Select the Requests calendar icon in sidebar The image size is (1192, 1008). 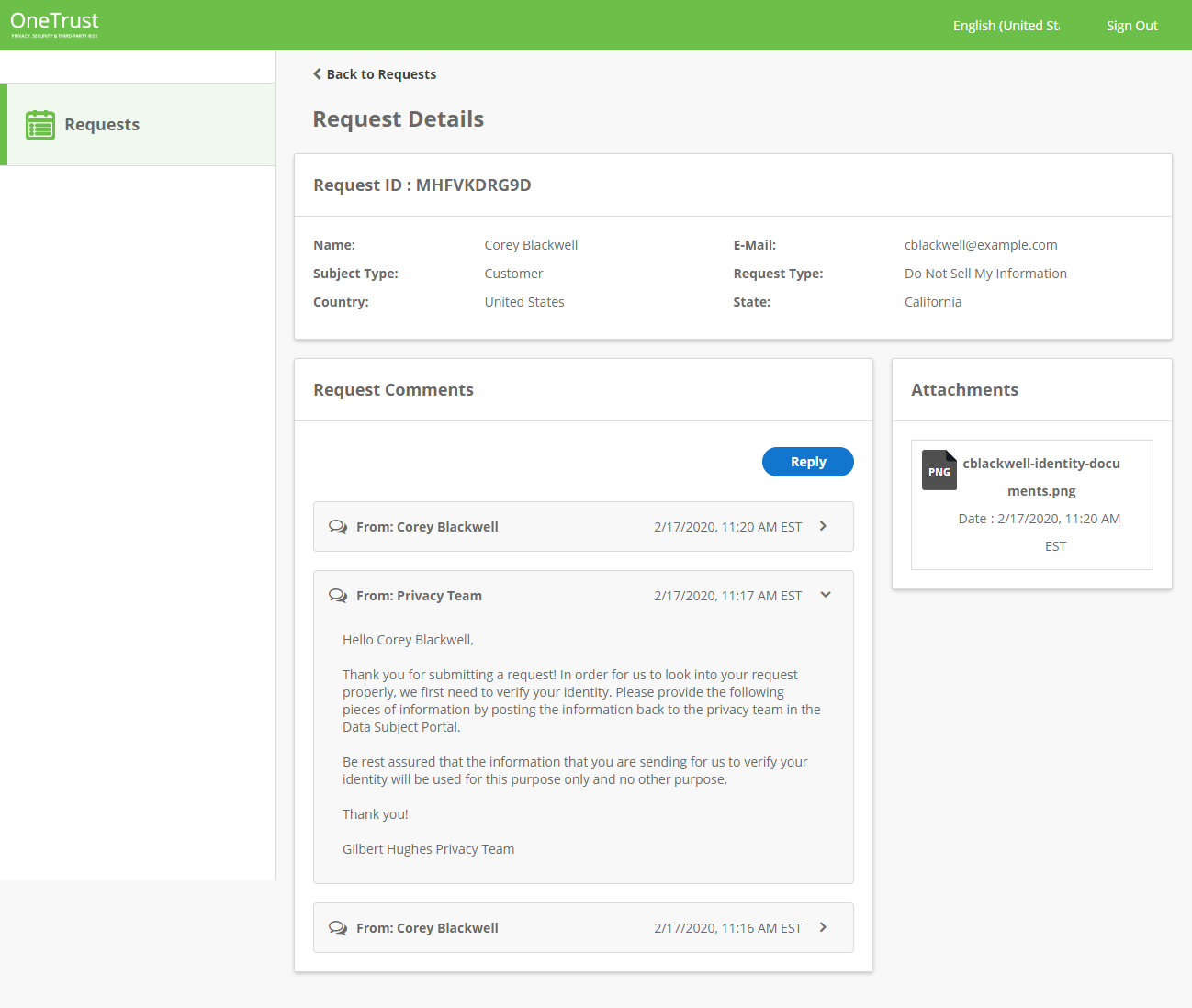(40, 124)
